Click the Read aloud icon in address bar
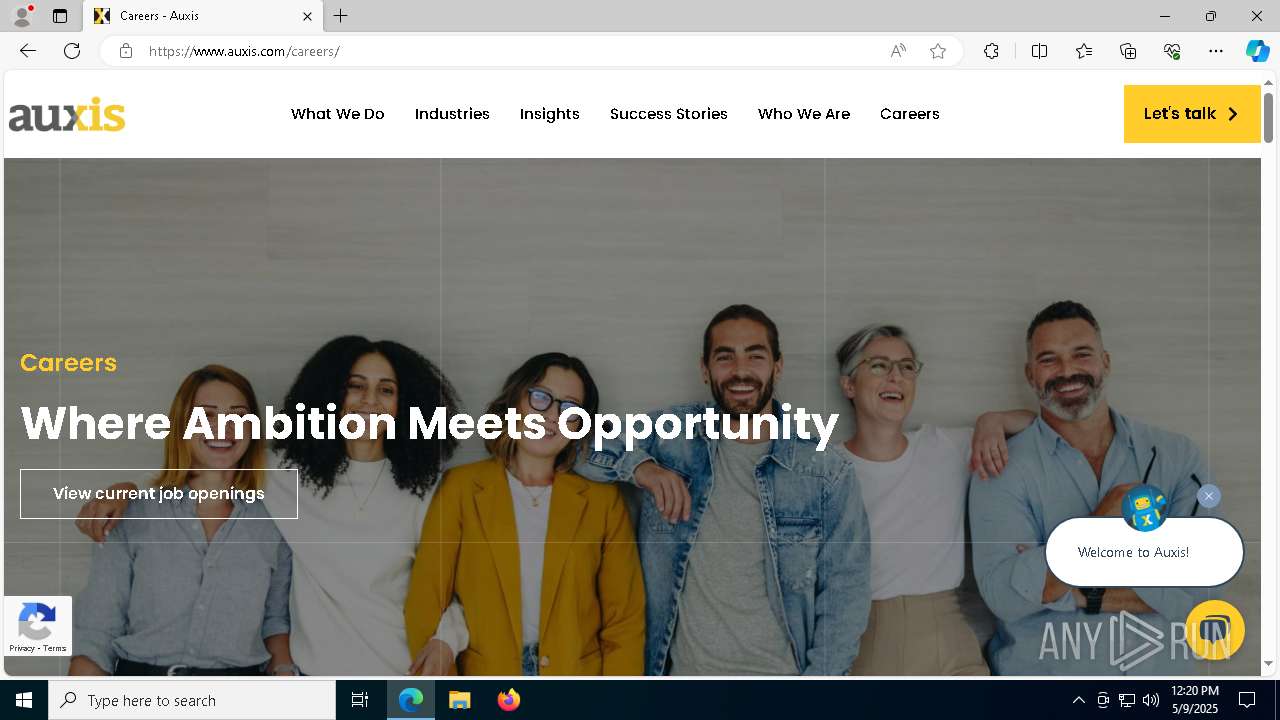Image resolution: width=1280 pixels, height=720 pixels. pyautogui.click(x=898, y=51)
